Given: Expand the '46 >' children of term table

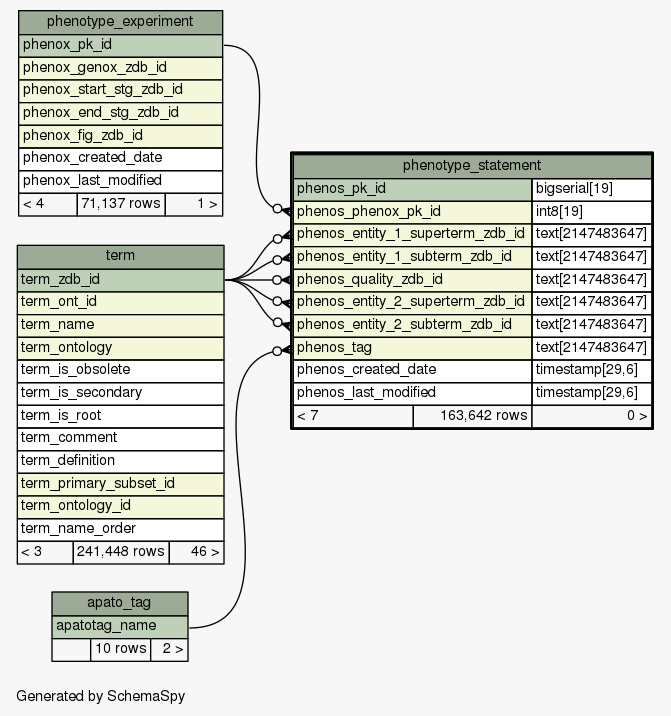Looking at the screenshot, I should click(x=196, y=551).
